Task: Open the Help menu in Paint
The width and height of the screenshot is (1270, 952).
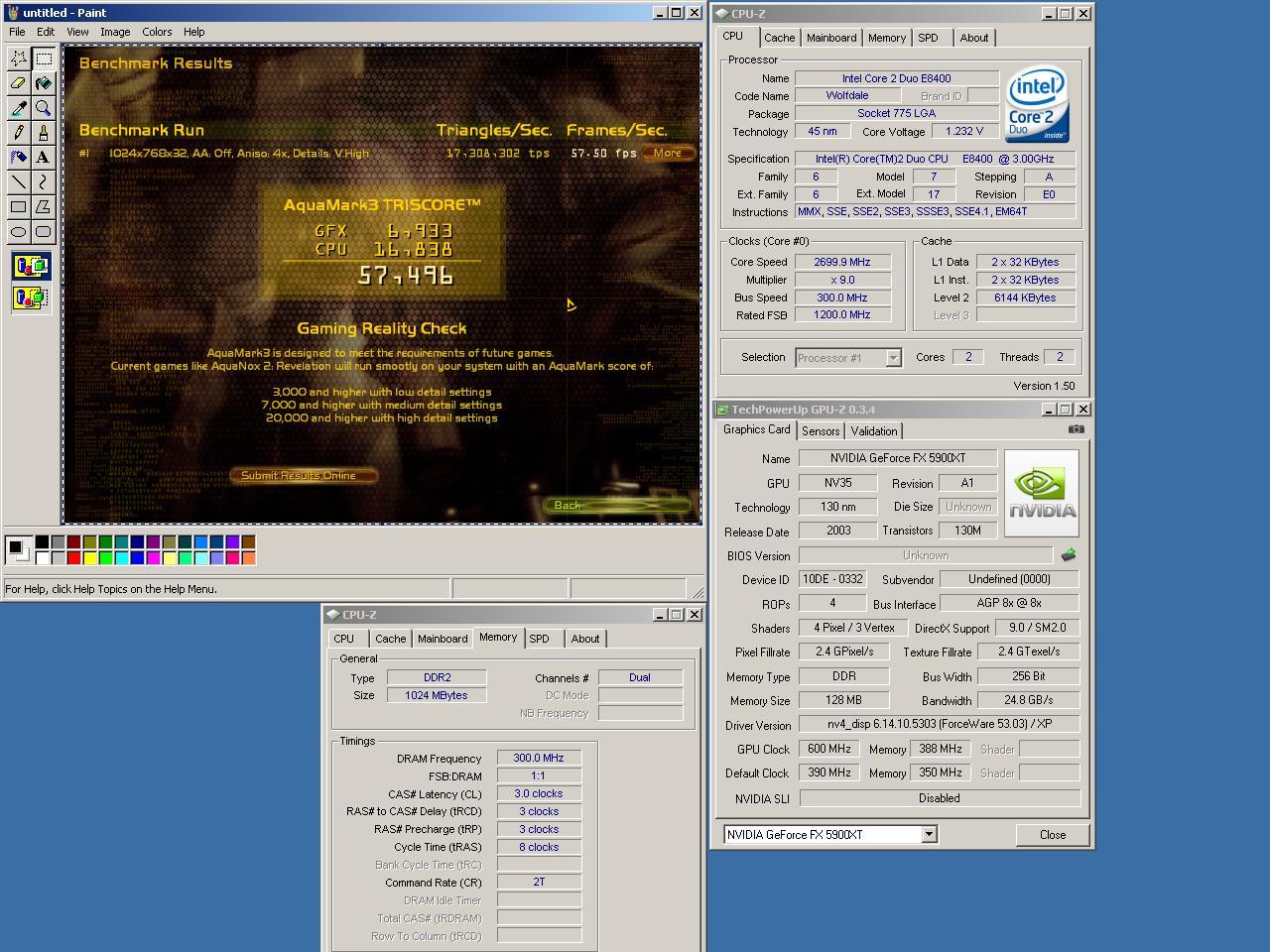Action: click(194, 32)
